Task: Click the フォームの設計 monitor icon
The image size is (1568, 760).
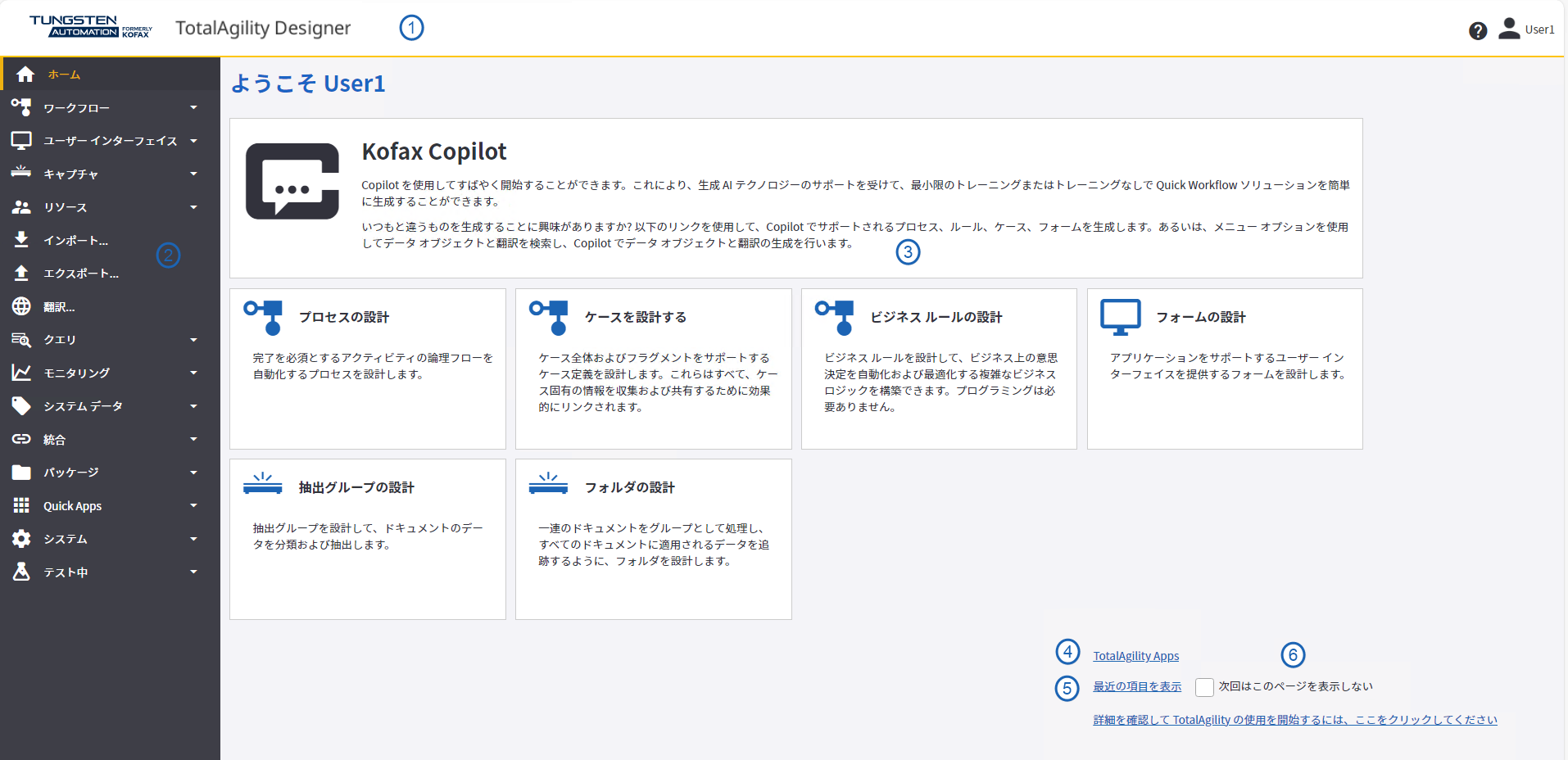Action: click(1121, 315)
